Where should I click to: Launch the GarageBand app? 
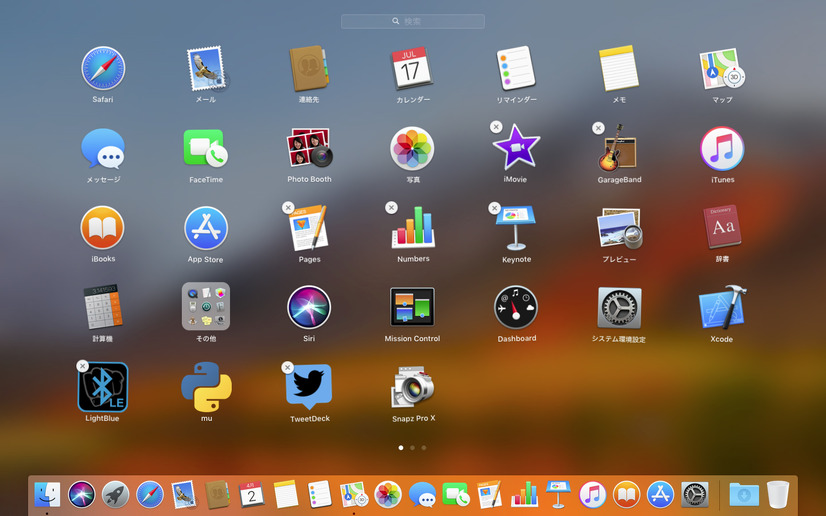point(617,148)
